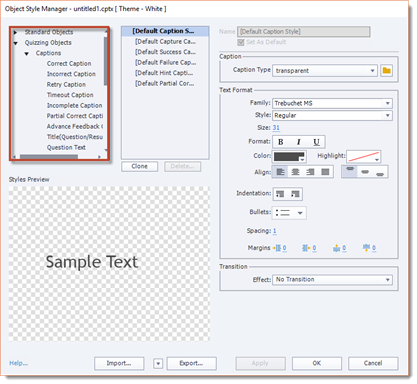Confirm with the OK button
Viewport: 417px width, 384px height.
click(317, 363)
